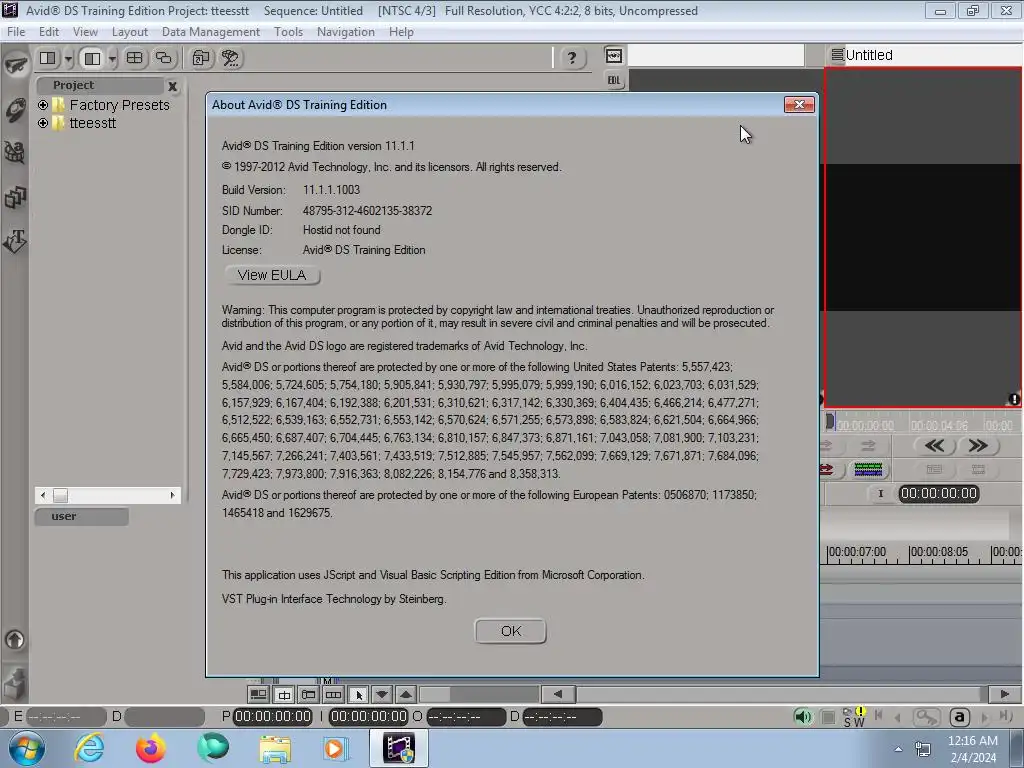Click the rewind double-left arrow button
The height and width of the screenshot is (768, 1024).
pyautogui.click(x=934, y=446)
